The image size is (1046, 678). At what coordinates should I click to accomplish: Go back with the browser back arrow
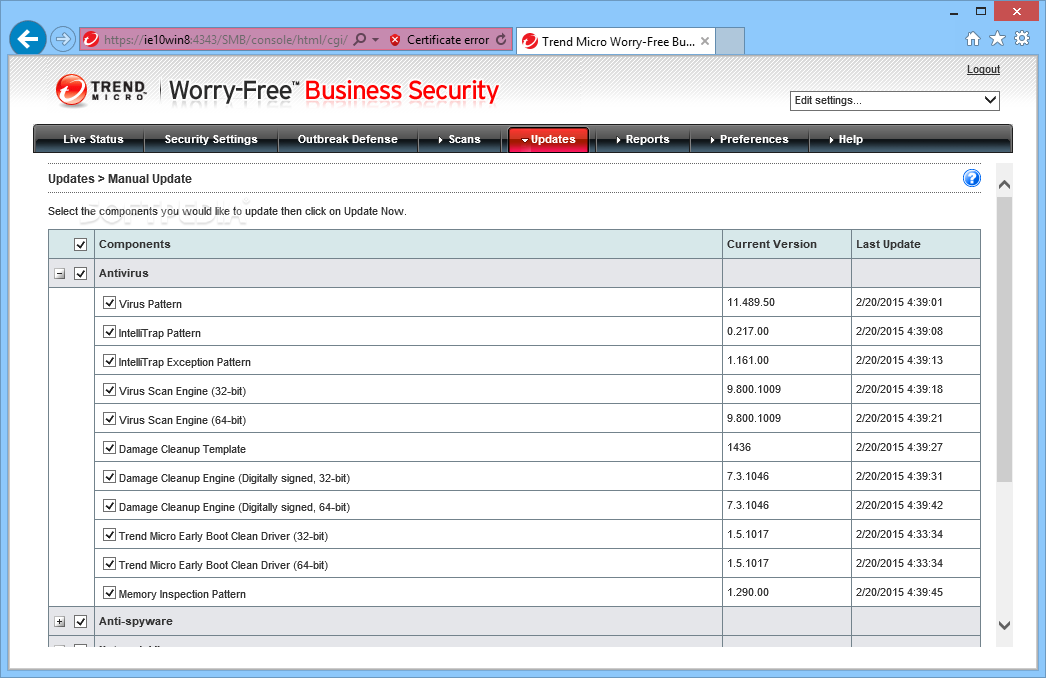click(27, 39)
